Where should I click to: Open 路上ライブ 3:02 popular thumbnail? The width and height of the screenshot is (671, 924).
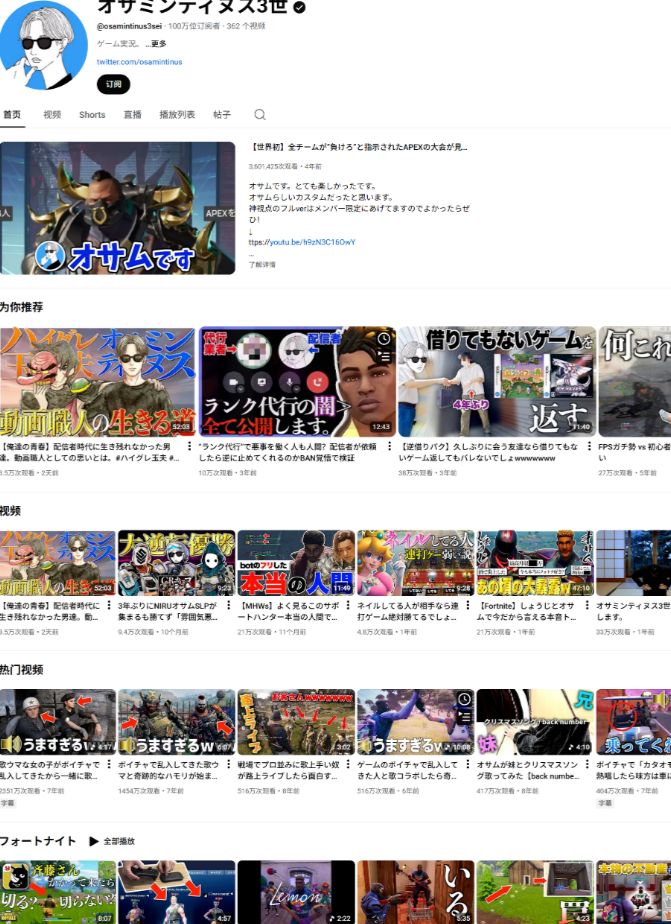(296, 722)
